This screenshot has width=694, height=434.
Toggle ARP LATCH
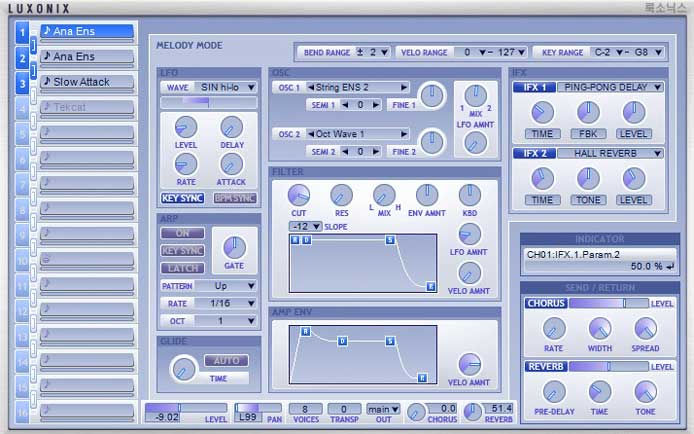point(182,268)
